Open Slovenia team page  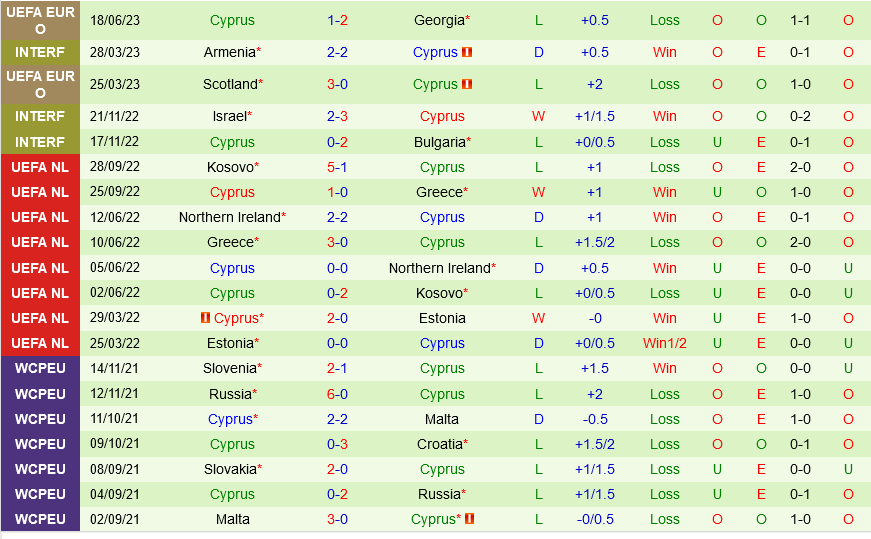pos(229,368)
